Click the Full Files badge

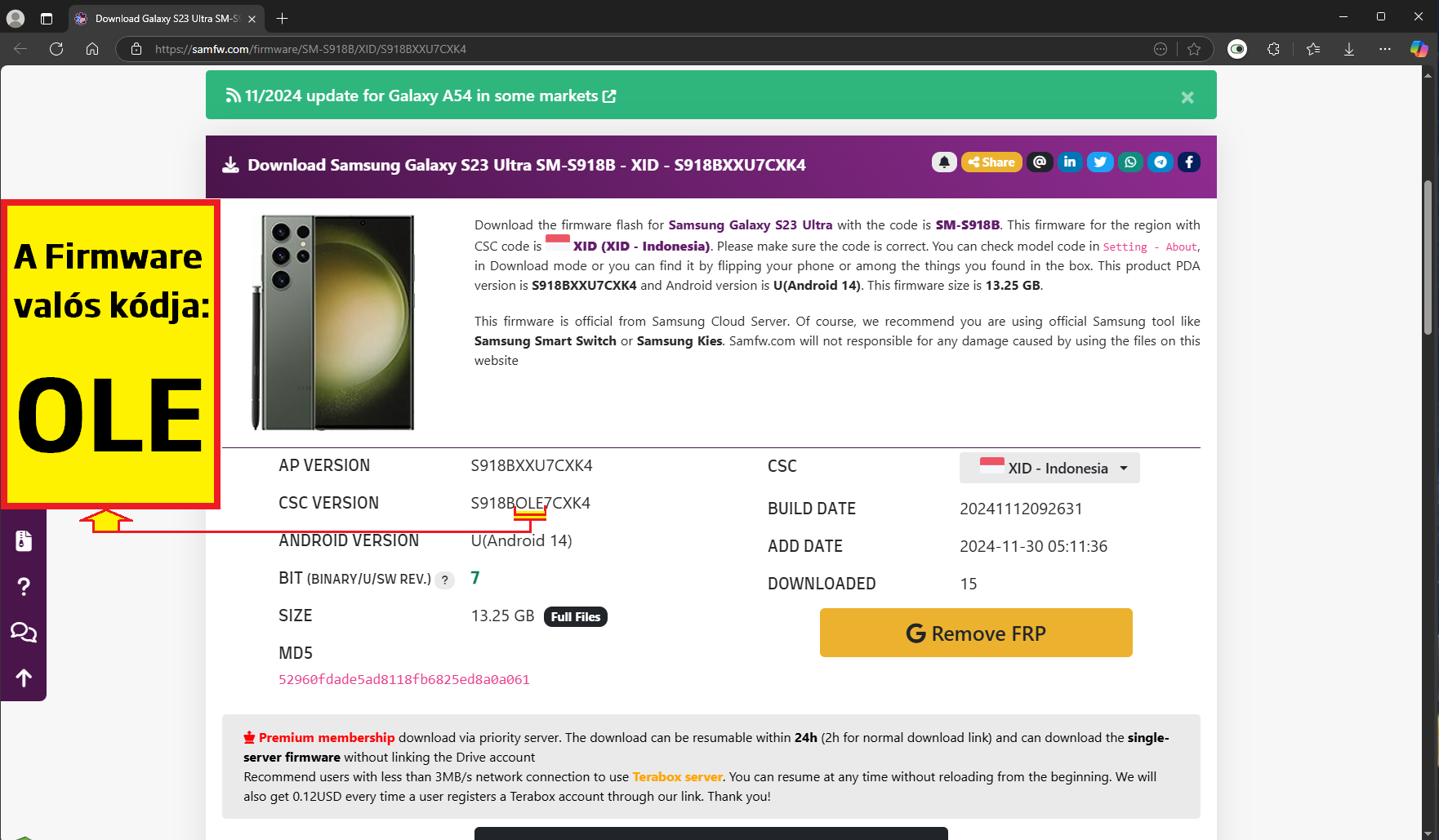click(576, 616)
